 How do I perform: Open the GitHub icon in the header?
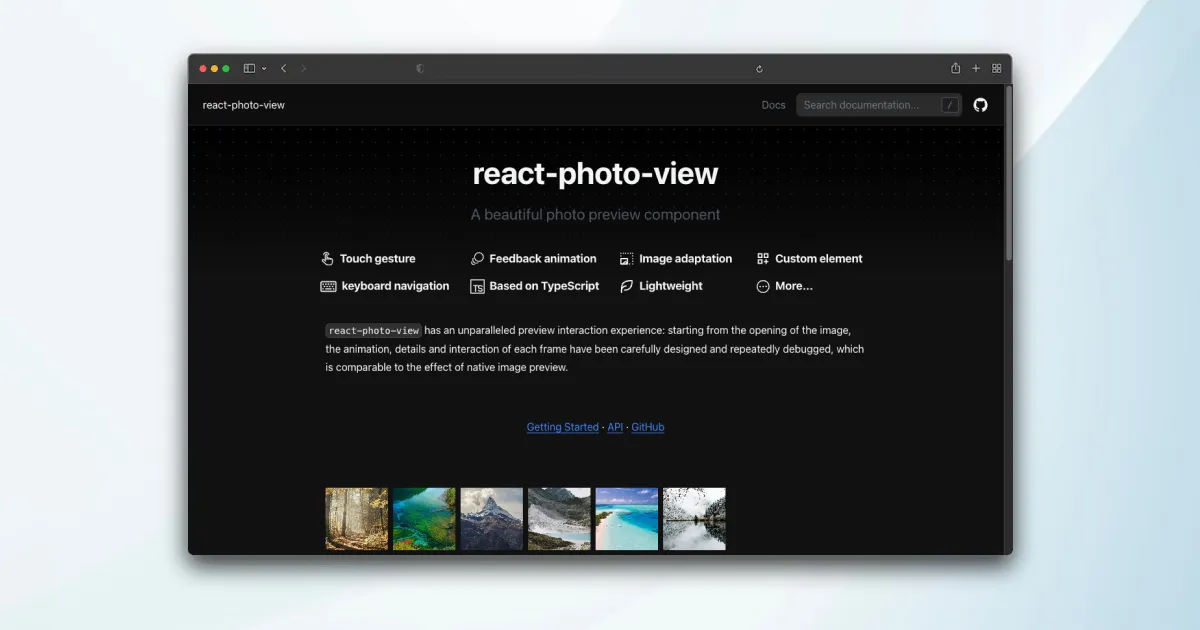(x=980, y=105)
